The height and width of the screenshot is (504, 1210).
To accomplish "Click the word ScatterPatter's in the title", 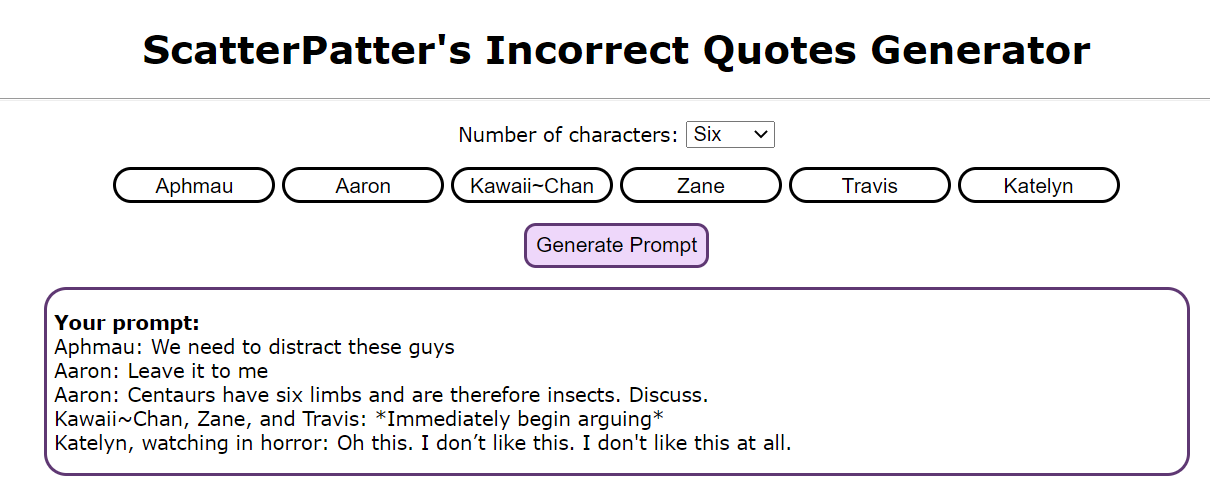I will pyautogui.click(x=306, y=50).
